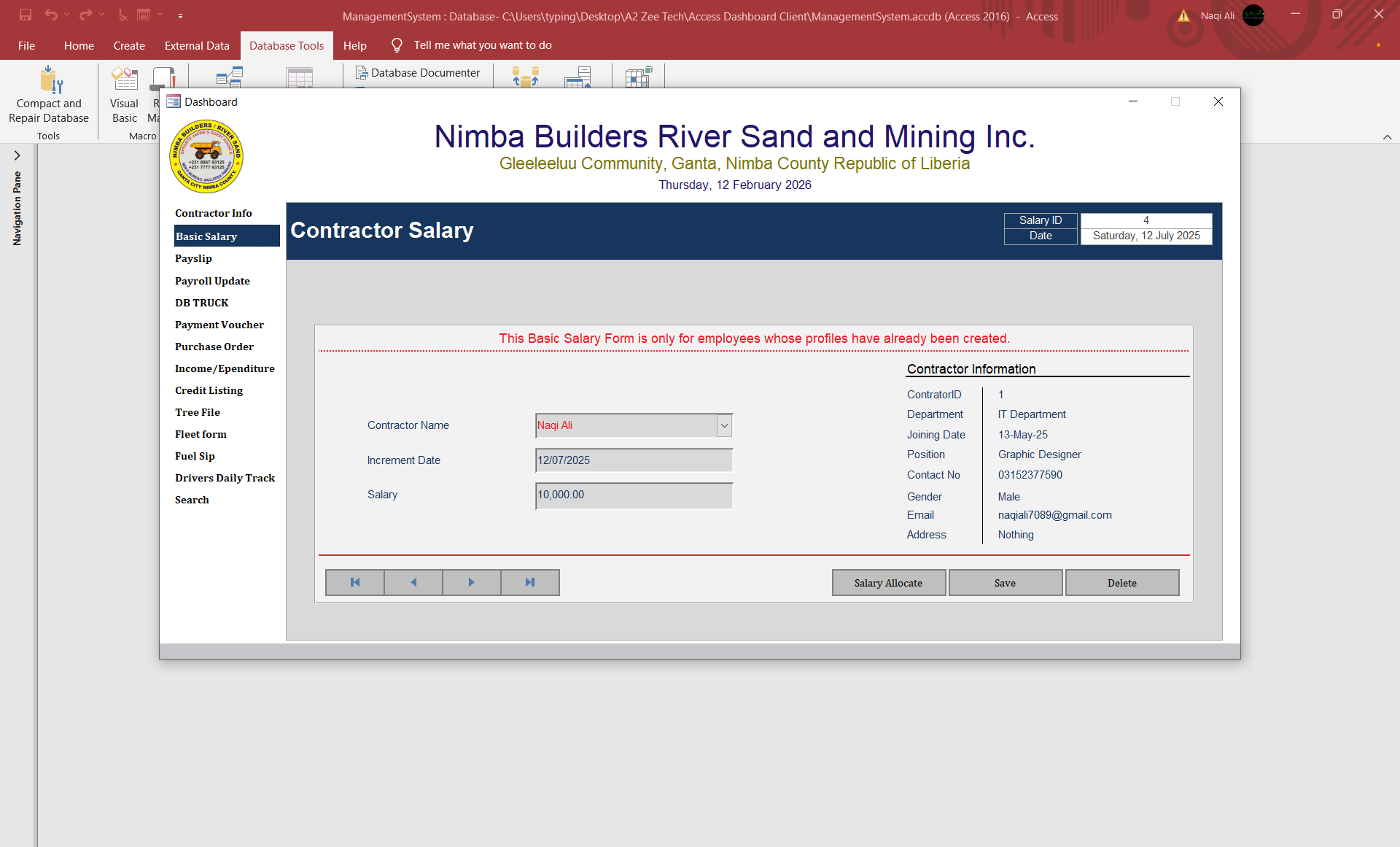Click the Access Database split icon
This screenshot has height=847, width=1400.
pyautogui.click(x=525, y=77)
